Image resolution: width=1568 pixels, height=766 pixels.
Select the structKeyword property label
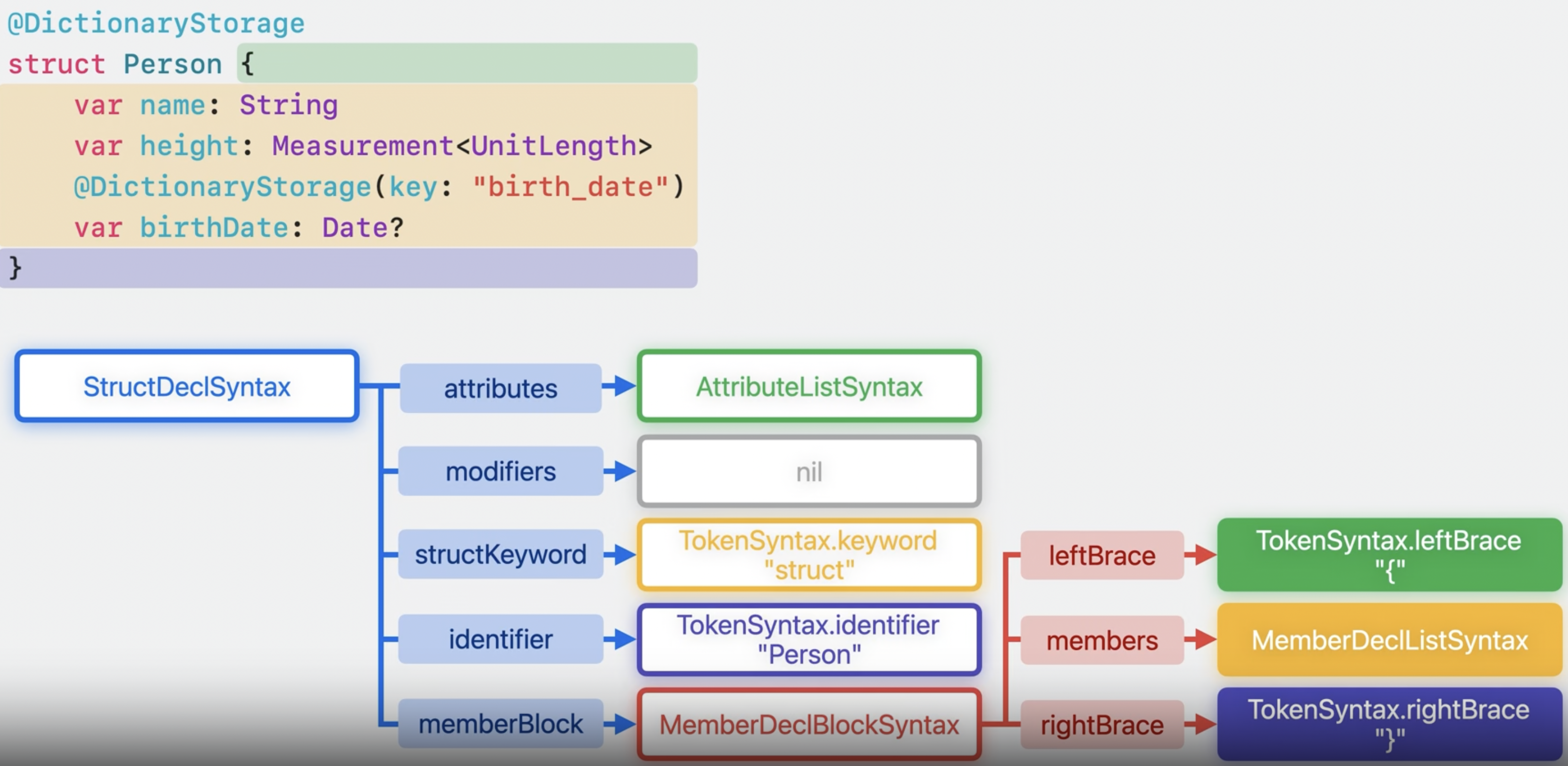click(x=500, y=554)
